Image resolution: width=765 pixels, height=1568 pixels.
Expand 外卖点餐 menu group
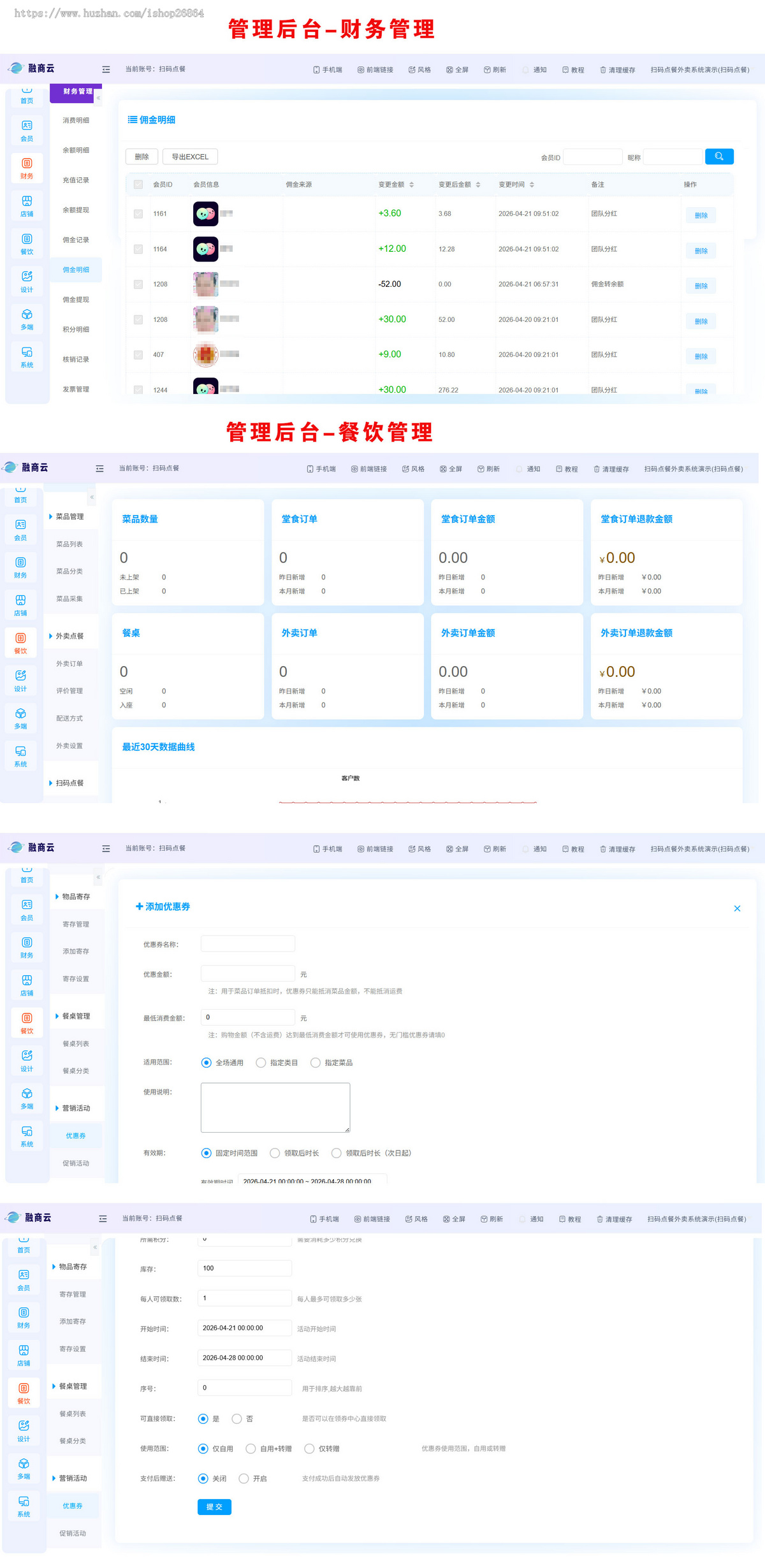[x=70, y=636]
